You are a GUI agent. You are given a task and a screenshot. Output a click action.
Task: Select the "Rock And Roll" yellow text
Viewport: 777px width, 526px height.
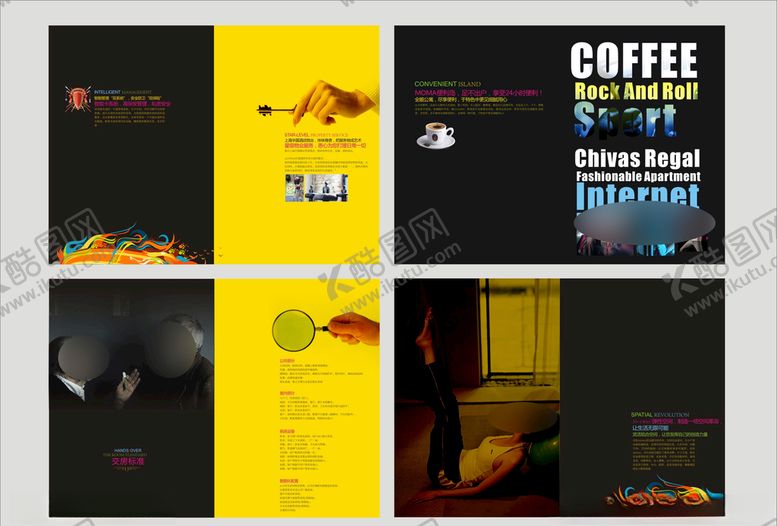pos(636,91)
